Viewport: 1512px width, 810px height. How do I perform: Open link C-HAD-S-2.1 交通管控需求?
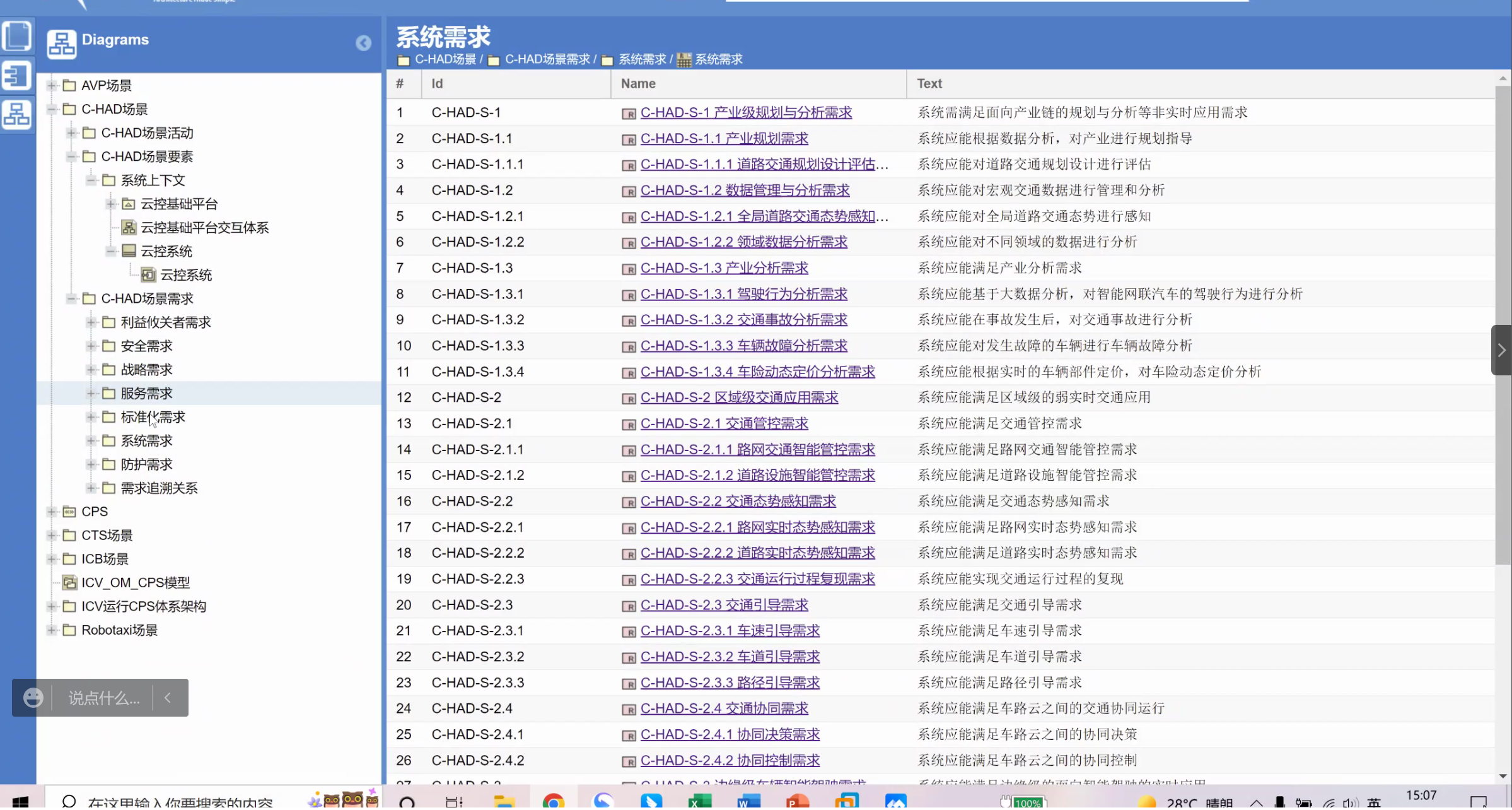coord(724,423)
